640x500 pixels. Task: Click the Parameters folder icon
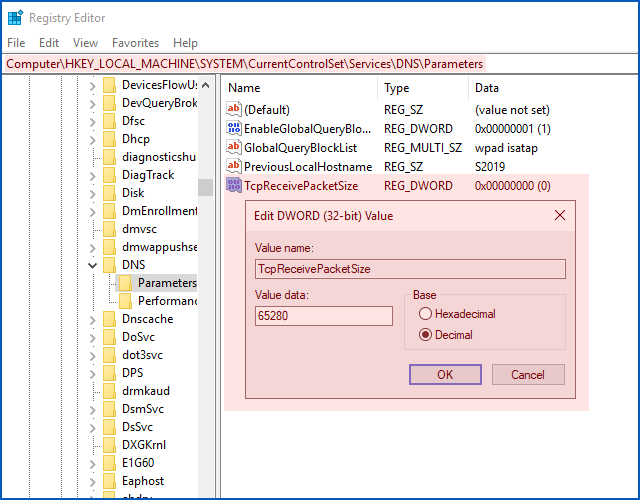pos(125,283)
